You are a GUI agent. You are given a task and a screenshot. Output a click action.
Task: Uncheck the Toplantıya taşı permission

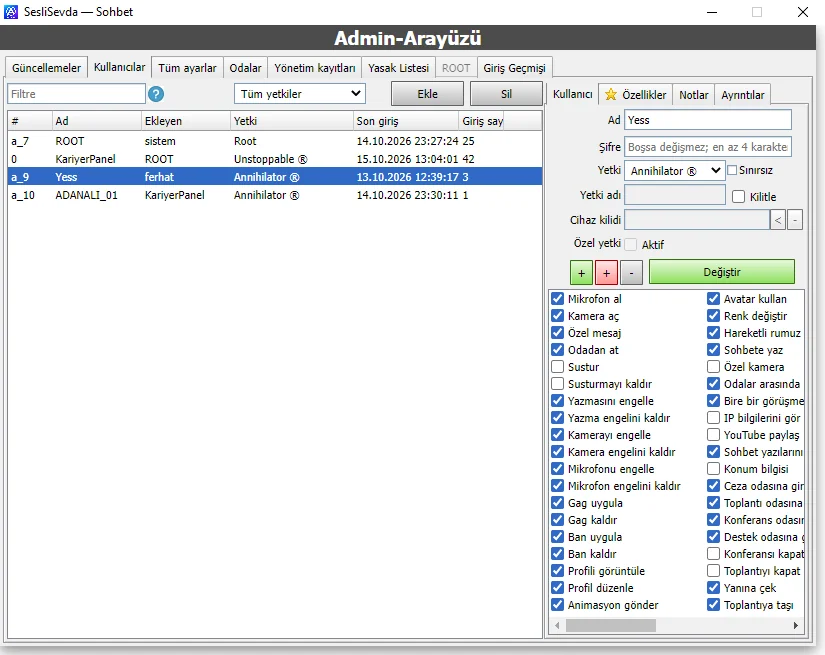tap(713, 604)
